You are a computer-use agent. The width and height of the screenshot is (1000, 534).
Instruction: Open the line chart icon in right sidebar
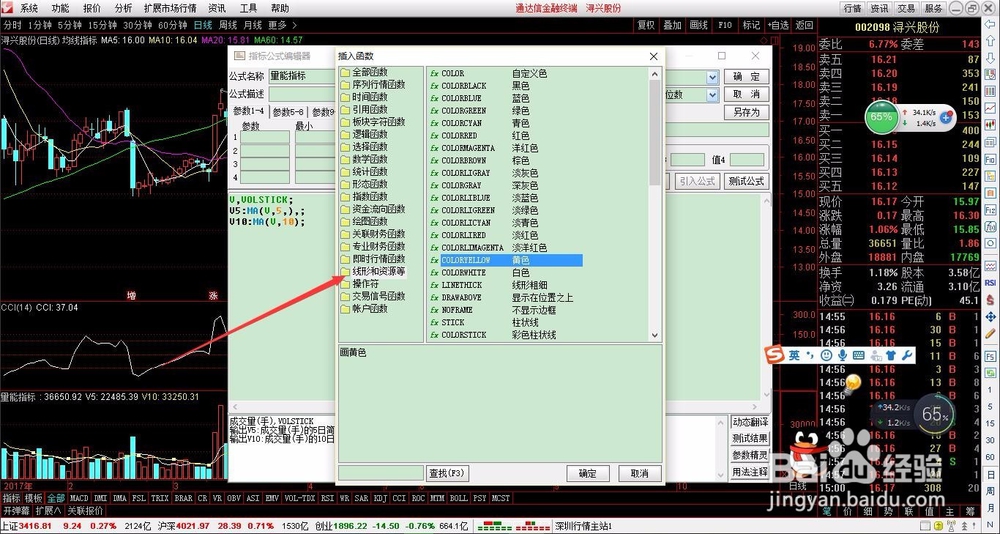point(990,108)
